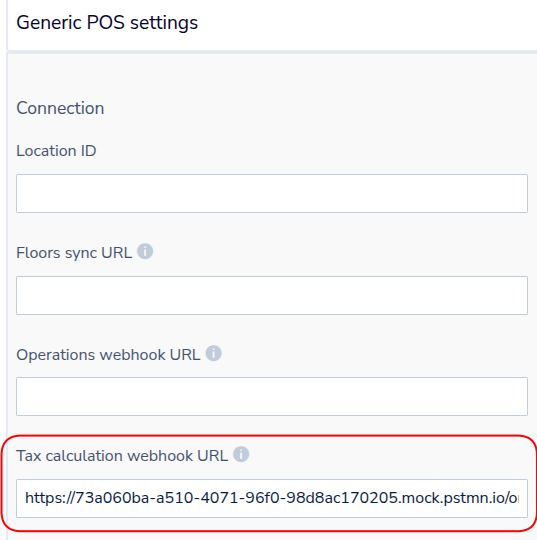Screen dimensions: 537x540
Task: Click into the Operations webhook URL field
Action: (x=272, y=396)
